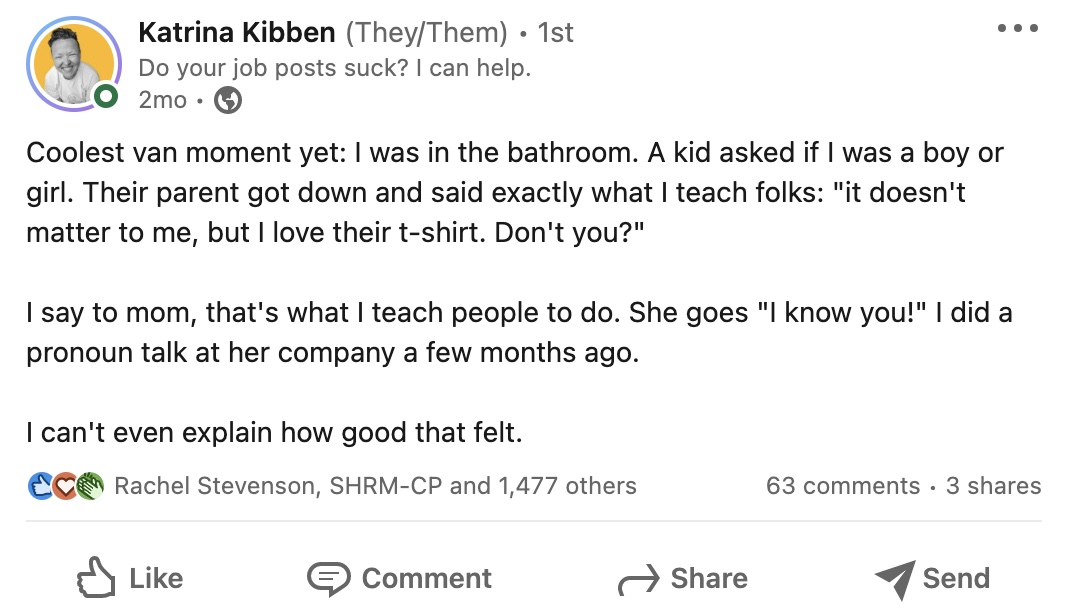
Task: Click the Comment button label
Action: click(427, 578)
